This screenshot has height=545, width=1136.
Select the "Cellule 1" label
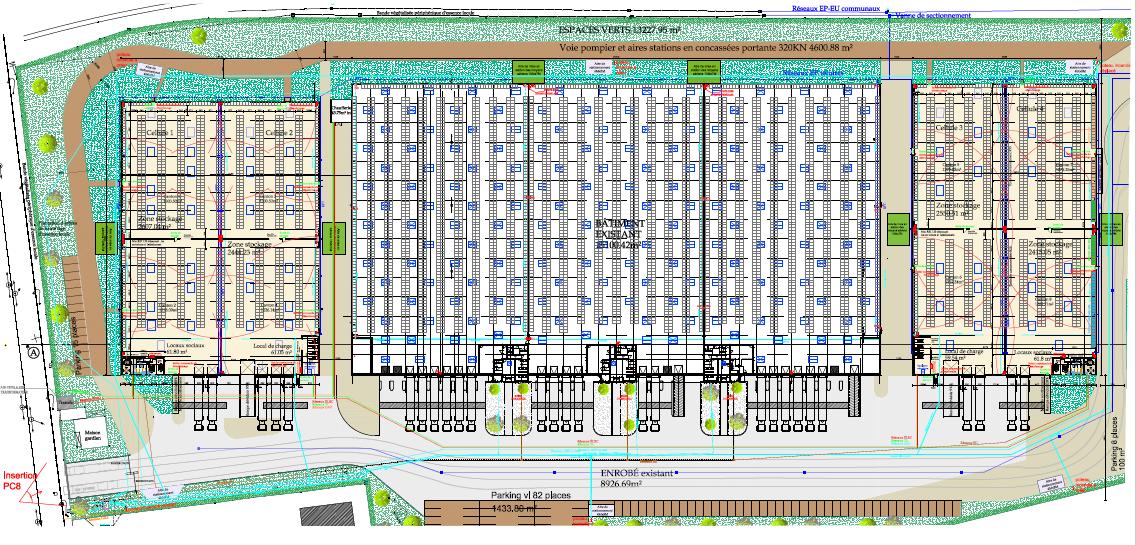click(160, 133)
